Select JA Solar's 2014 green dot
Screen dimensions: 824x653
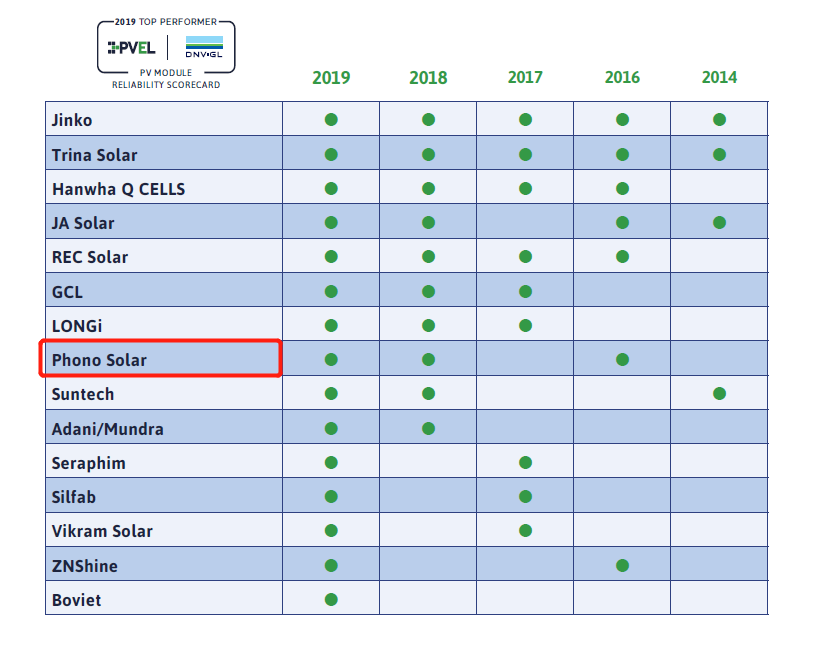coord(719,223)
